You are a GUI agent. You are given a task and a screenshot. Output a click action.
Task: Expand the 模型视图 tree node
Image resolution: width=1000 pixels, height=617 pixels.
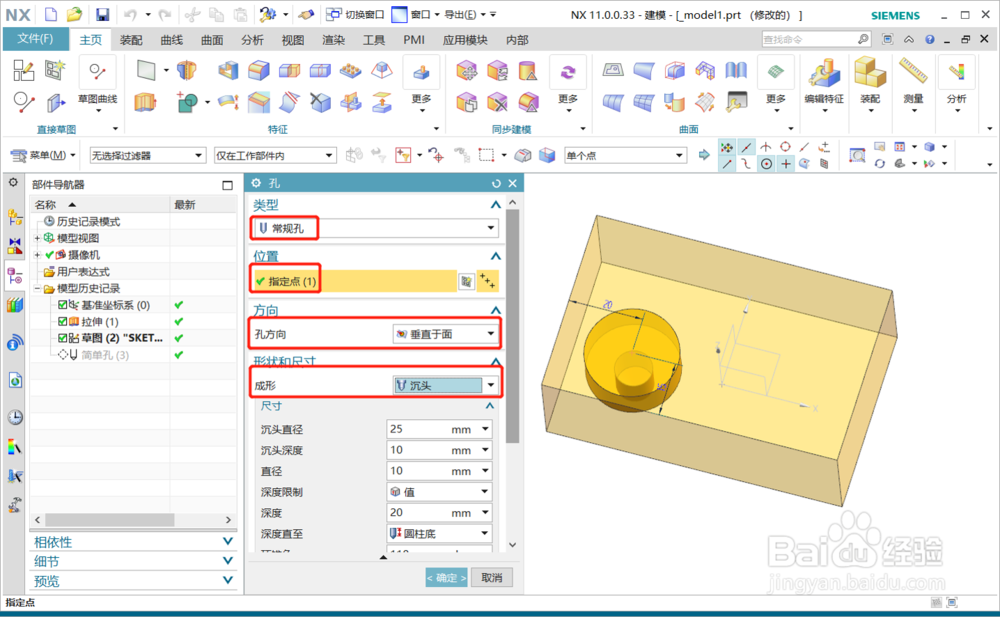coord(37,238)
